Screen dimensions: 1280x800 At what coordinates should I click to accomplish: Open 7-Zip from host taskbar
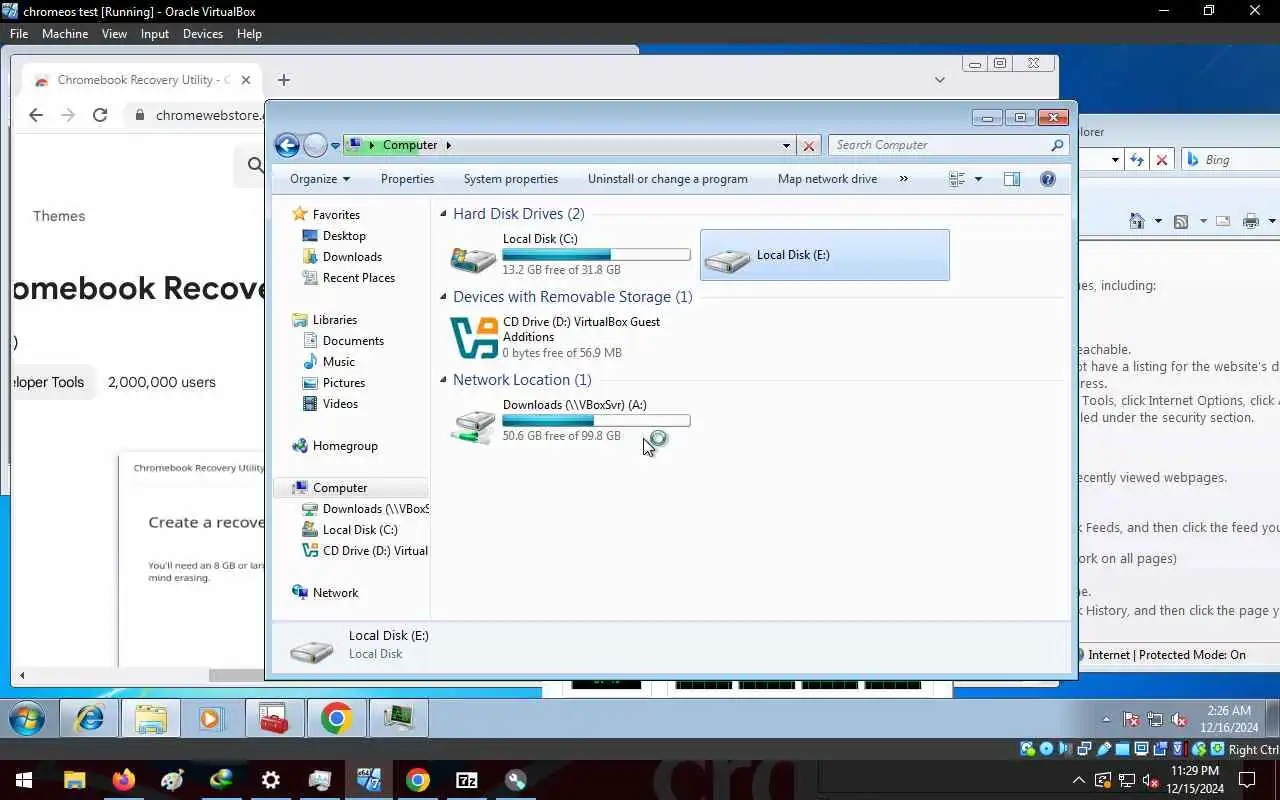tap(467, 780)
